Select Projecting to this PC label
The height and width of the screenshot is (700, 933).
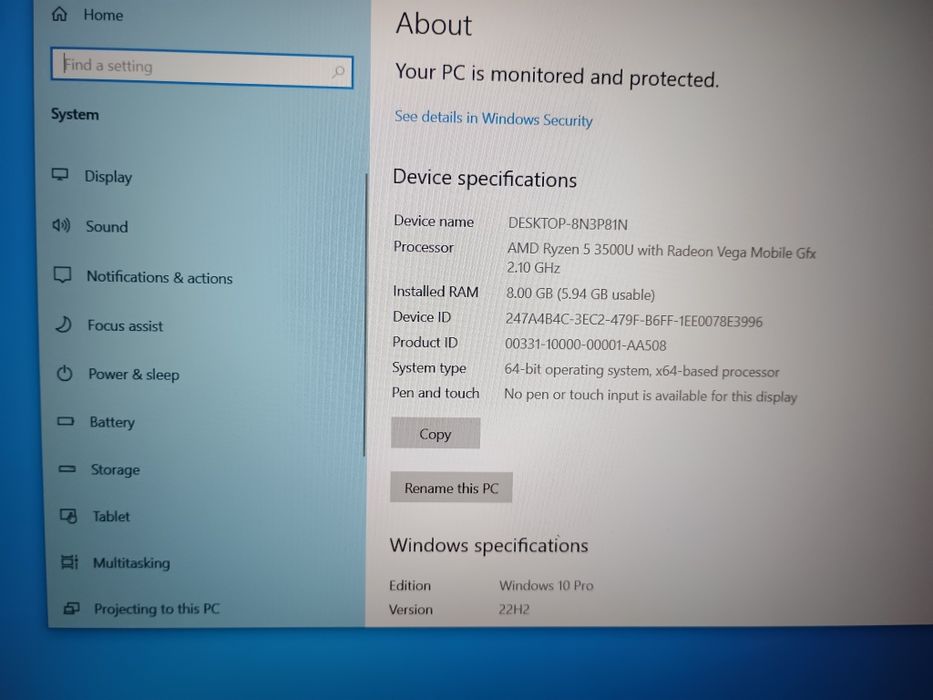(157, 608)
